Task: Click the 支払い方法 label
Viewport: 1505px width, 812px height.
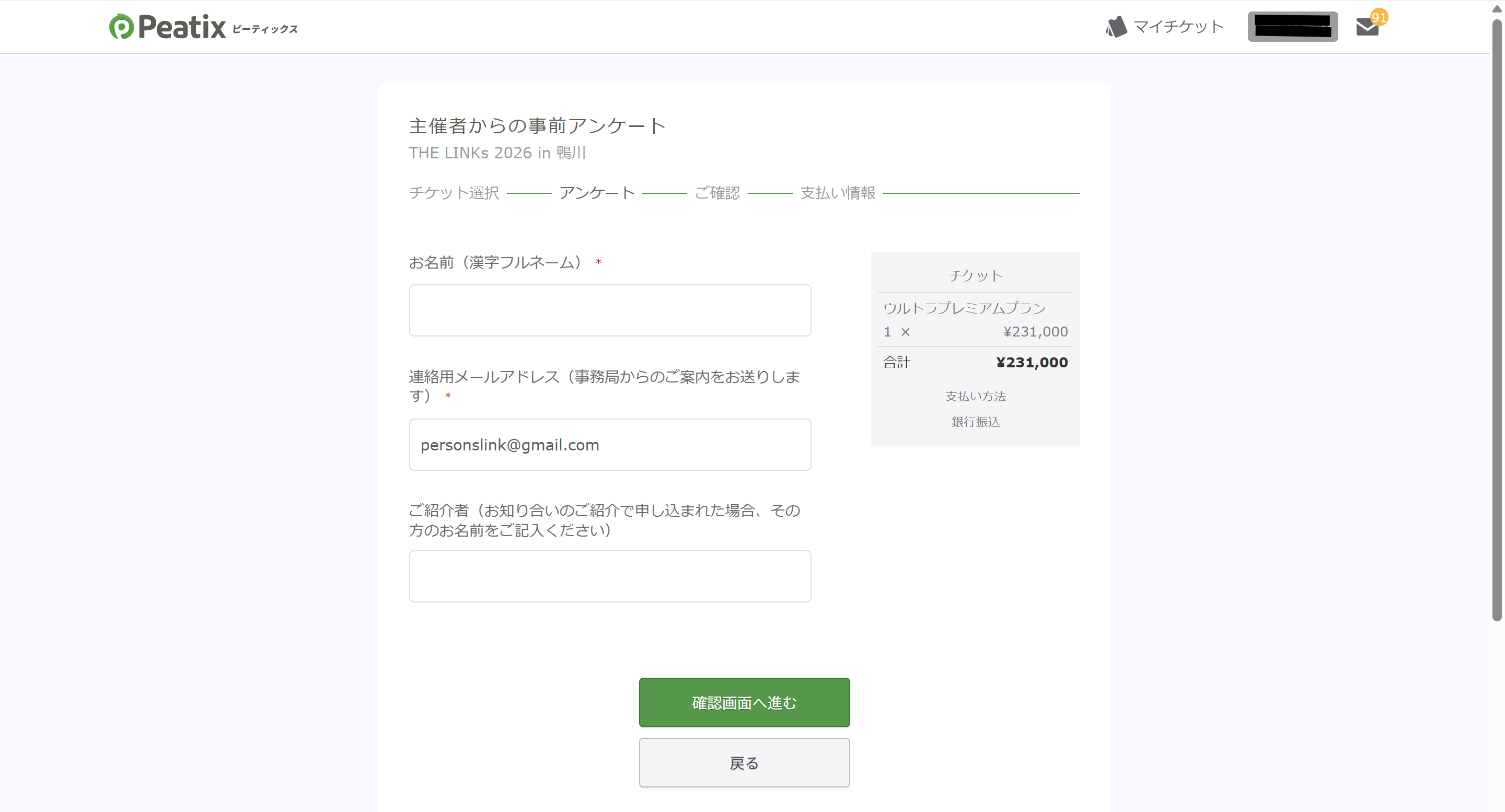Action: pos(976,396)
